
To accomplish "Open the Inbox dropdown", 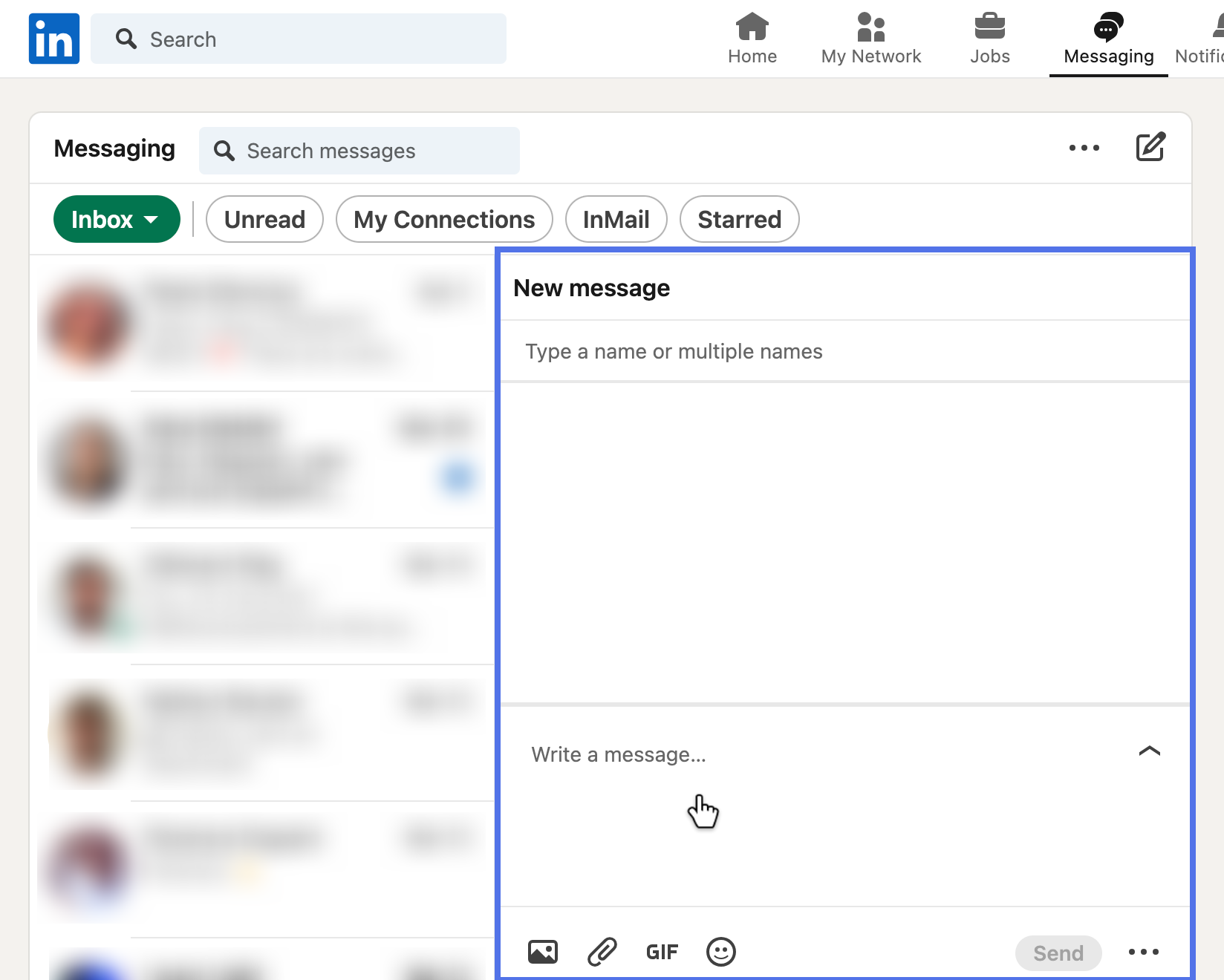I will pos(117,219).
